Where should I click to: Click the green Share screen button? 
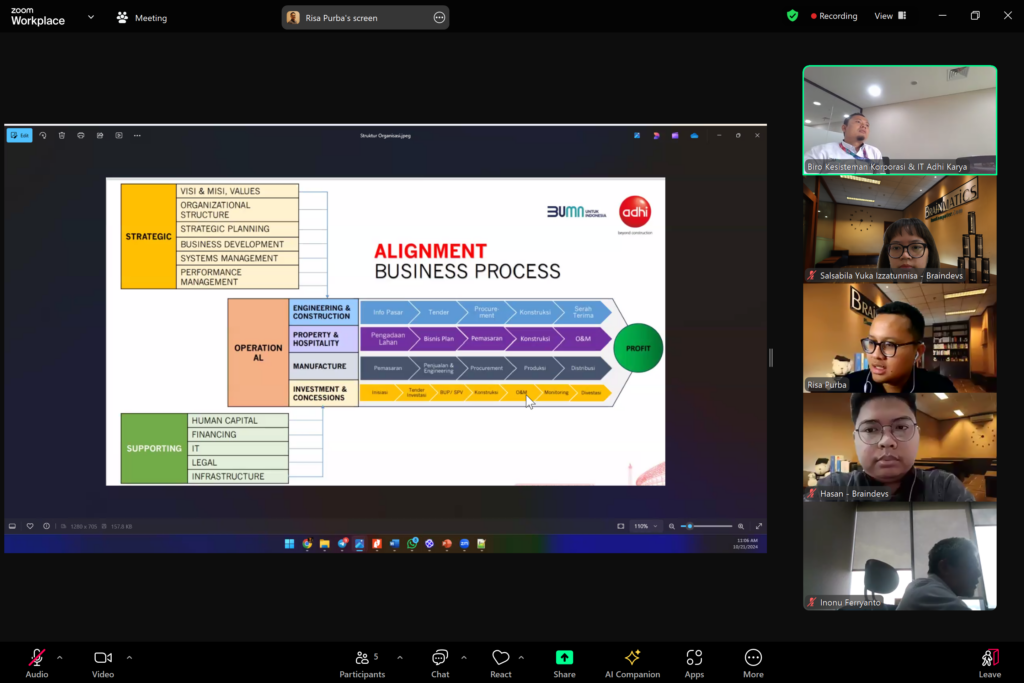click(x=564, y=659)
